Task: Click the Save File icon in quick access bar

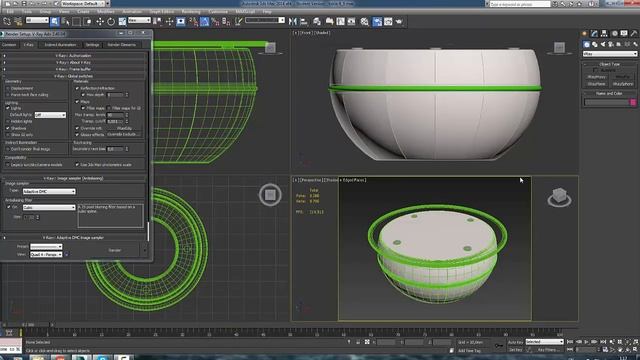Action: (24, 3)
